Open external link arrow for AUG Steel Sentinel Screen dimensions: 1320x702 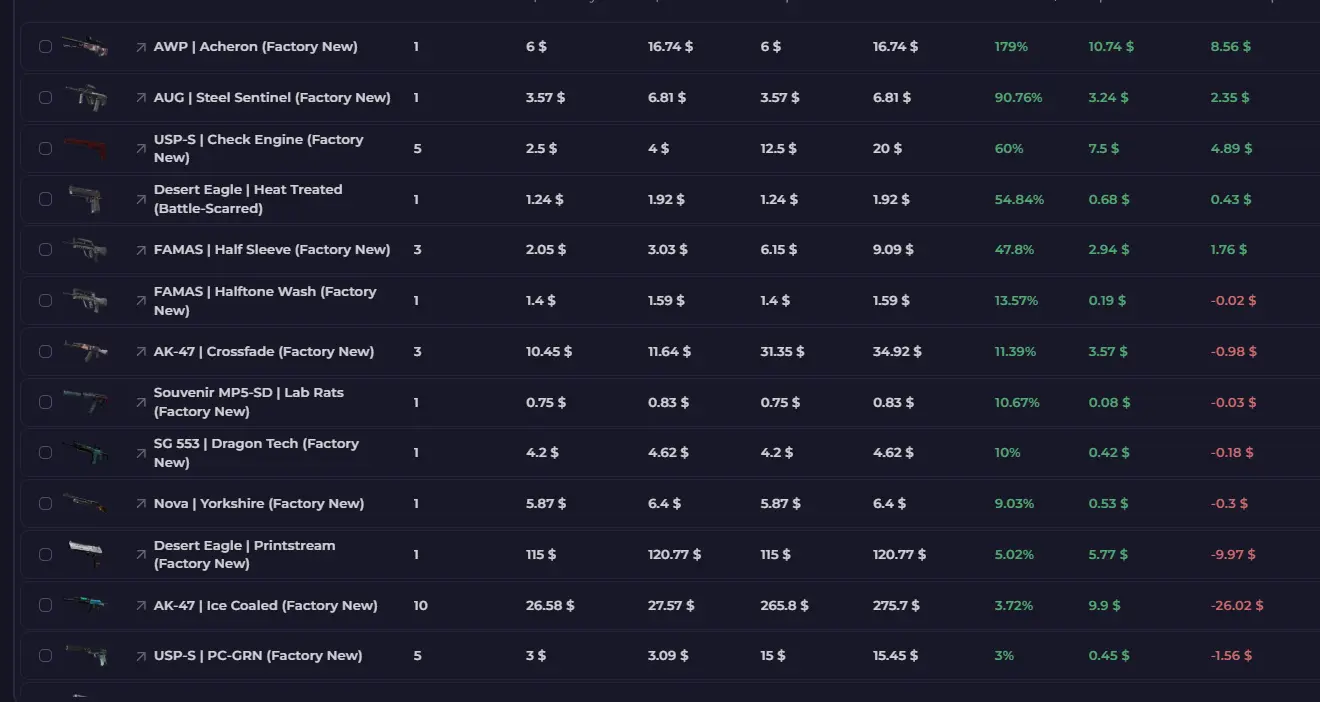click(x=141, y=98)
